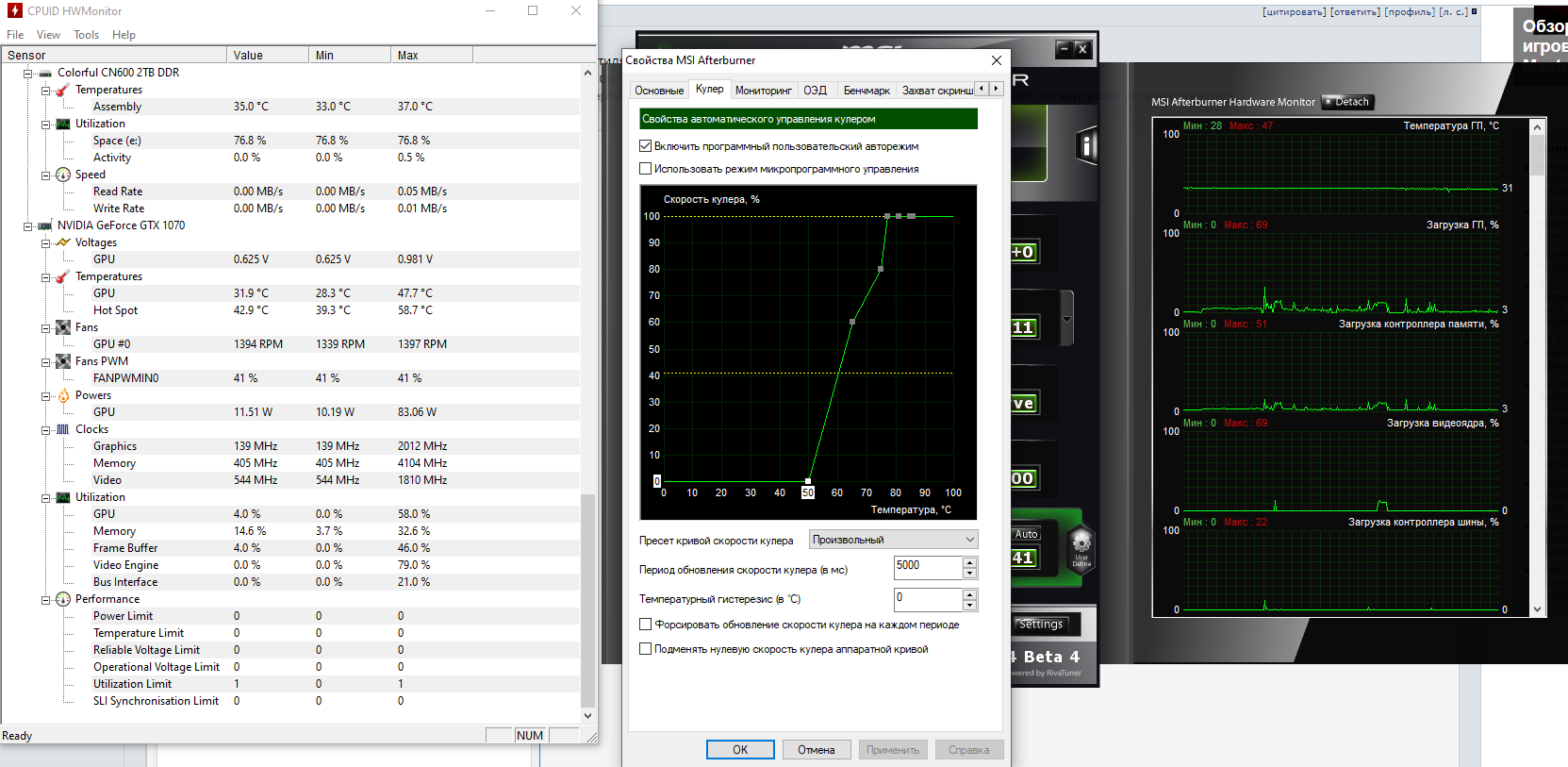Toggle the user-defined software auto mode checkbox

click(x=646, y=146)
